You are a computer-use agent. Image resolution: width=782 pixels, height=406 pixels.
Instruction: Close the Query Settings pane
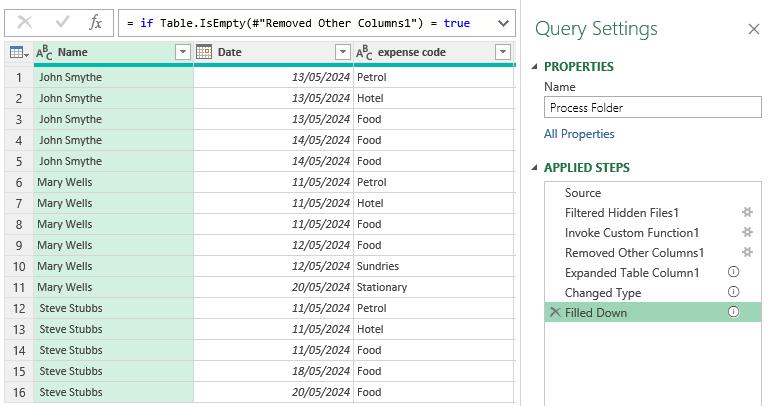(754, 29)
